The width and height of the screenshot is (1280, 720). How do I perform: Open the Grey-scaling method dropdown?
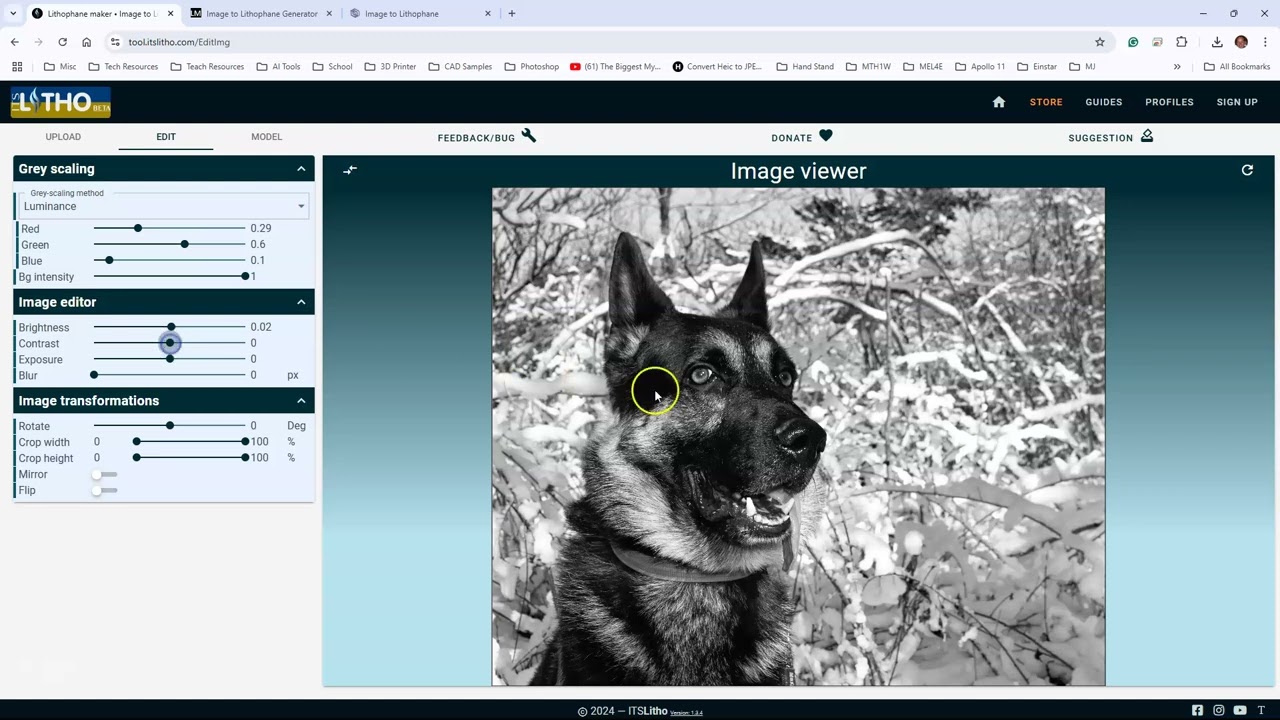164,206
